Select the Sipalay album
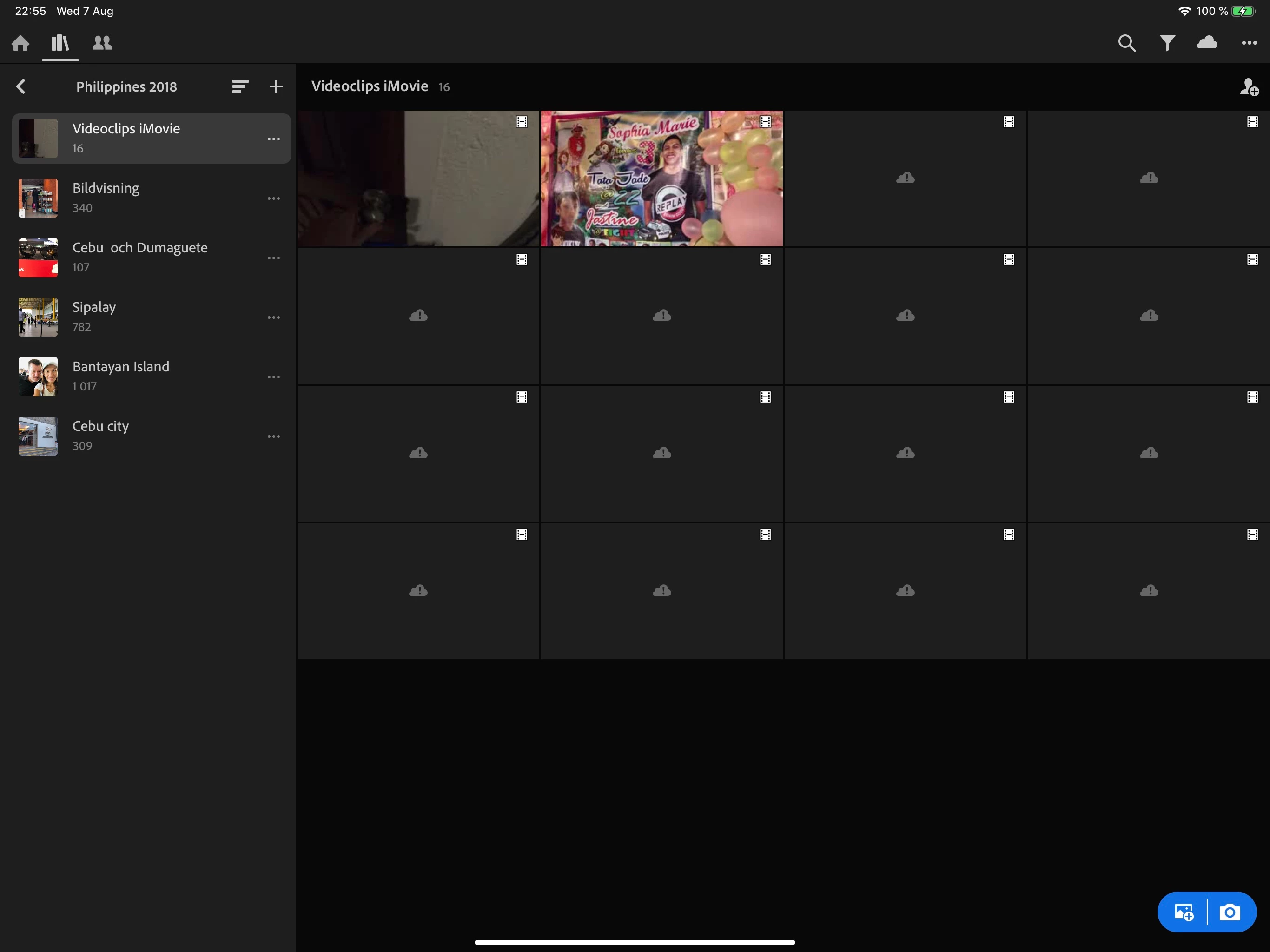Viewport: 1270px width, 952px height. click(94, 317)
